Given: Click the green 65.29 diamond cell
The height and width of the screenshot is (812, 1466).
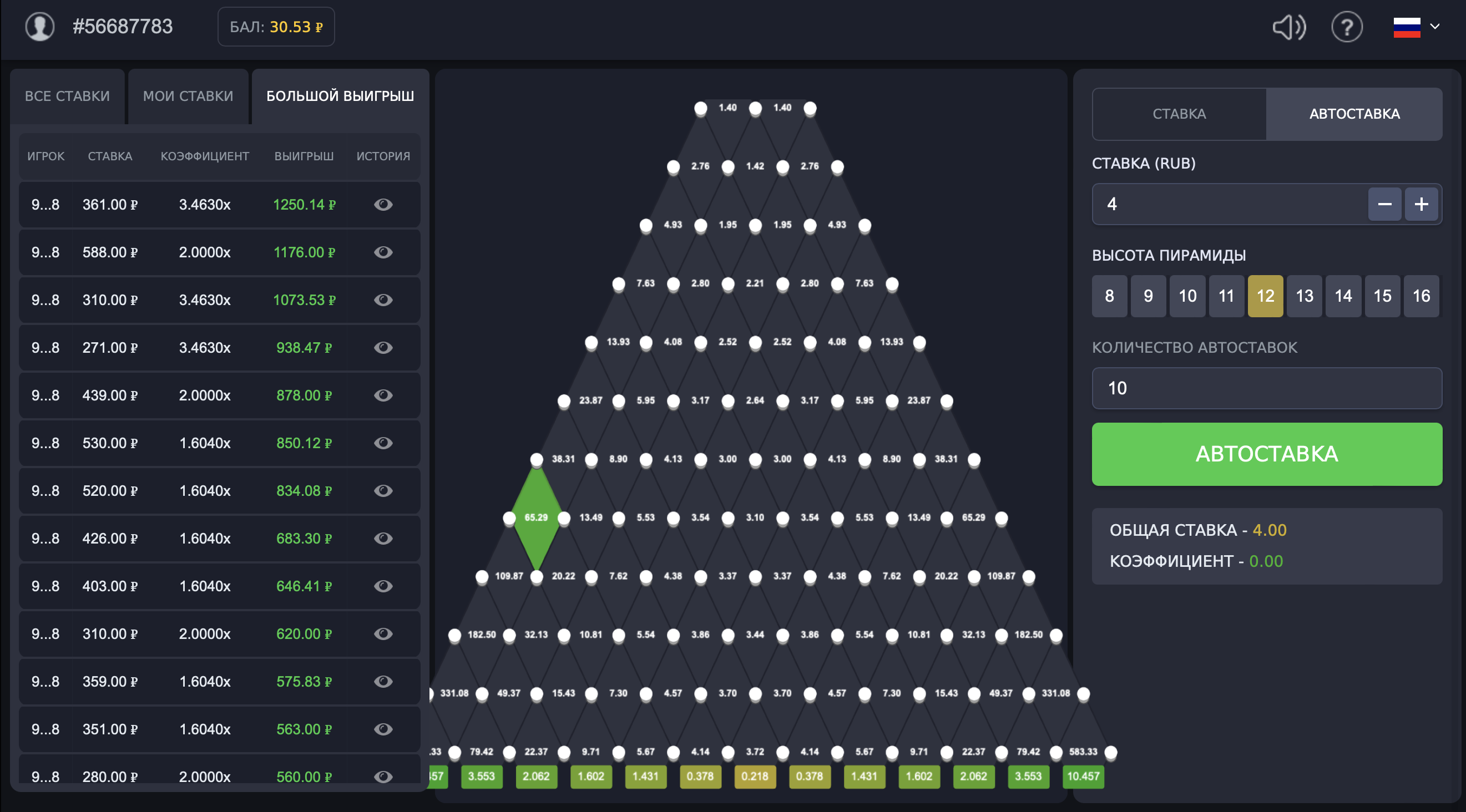Looking at the screenshot, I should (x=536, y=518).
